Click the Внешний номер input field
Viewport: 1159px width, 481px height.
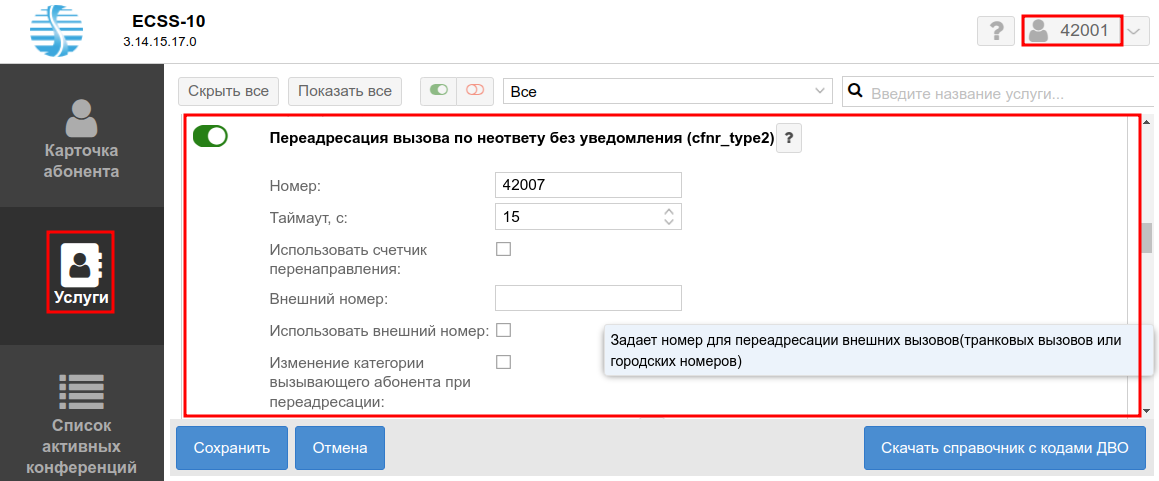tap(588, 298)
